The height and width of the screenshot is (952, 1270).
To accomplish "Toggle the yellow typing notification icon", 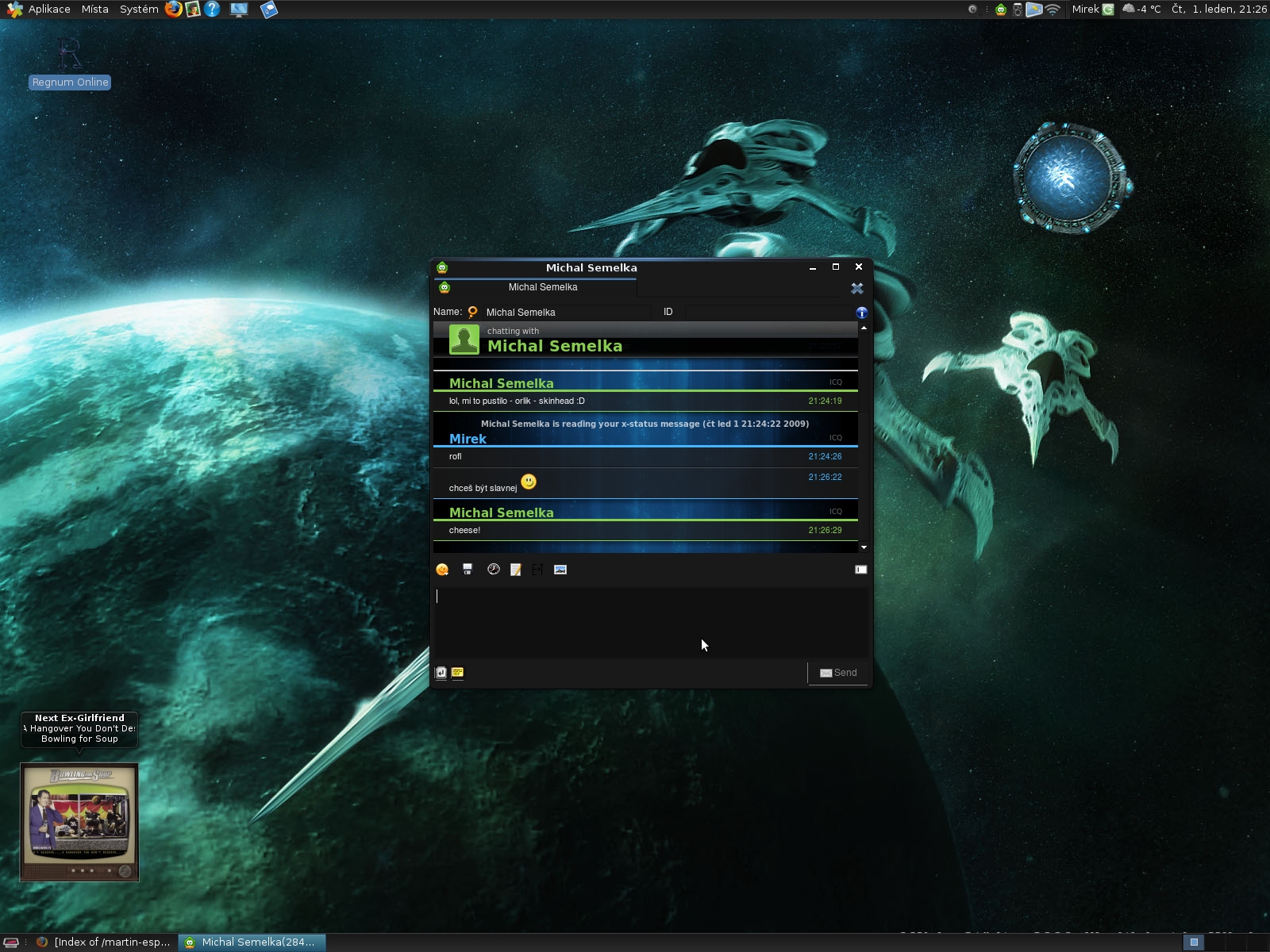I will [457, 673].
